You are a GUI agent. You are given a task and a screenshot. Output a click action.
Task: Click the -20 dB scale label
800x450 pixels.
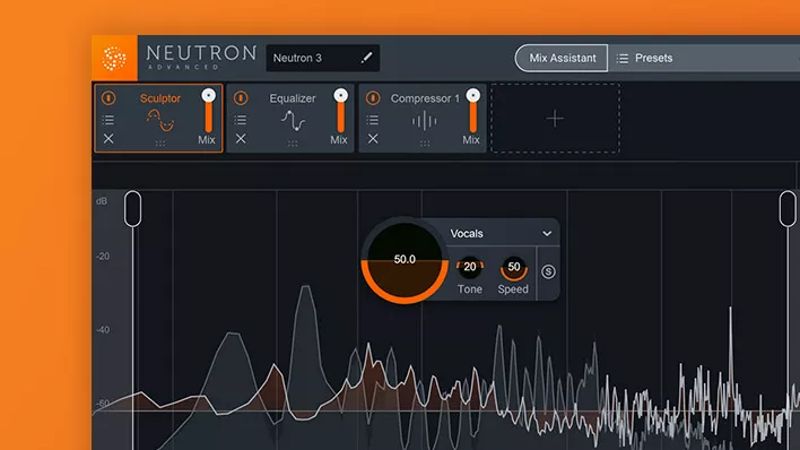click(103, 256)
